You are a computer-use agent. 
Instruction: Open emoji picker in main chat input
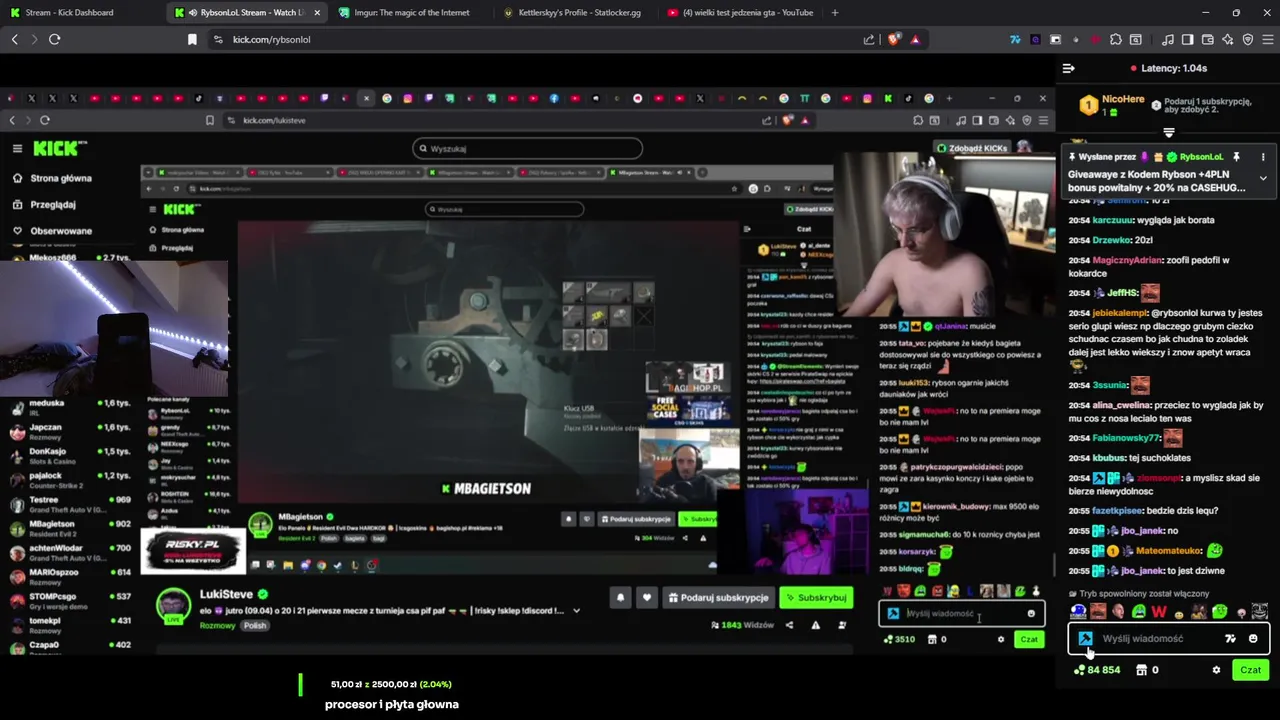1253,638
